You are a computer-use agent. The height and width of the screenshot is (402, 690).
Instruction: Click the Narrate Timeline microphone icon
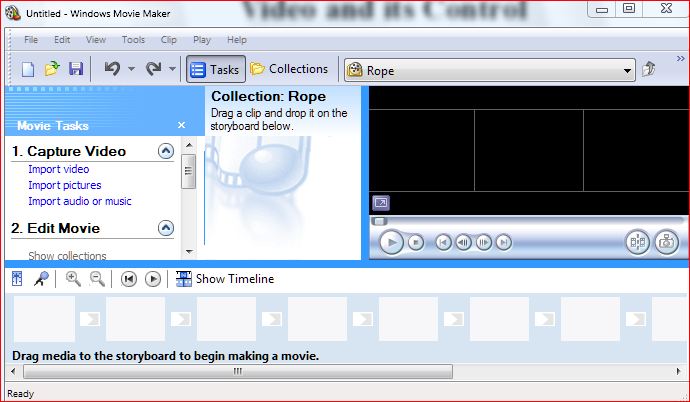coord(41,279)
